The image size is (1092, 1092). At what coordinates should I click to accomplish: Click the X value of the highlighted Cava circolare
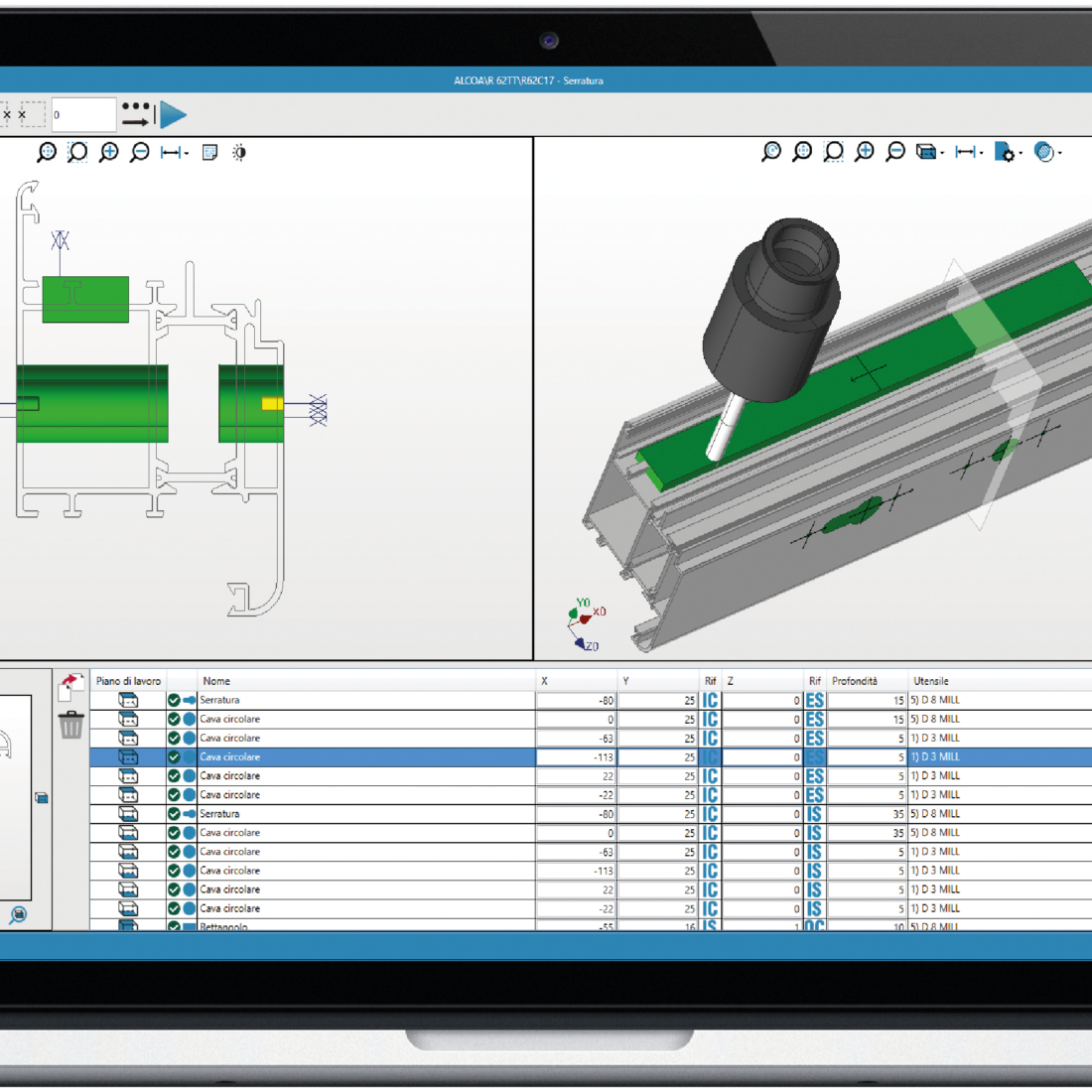(x=576, y=756)
